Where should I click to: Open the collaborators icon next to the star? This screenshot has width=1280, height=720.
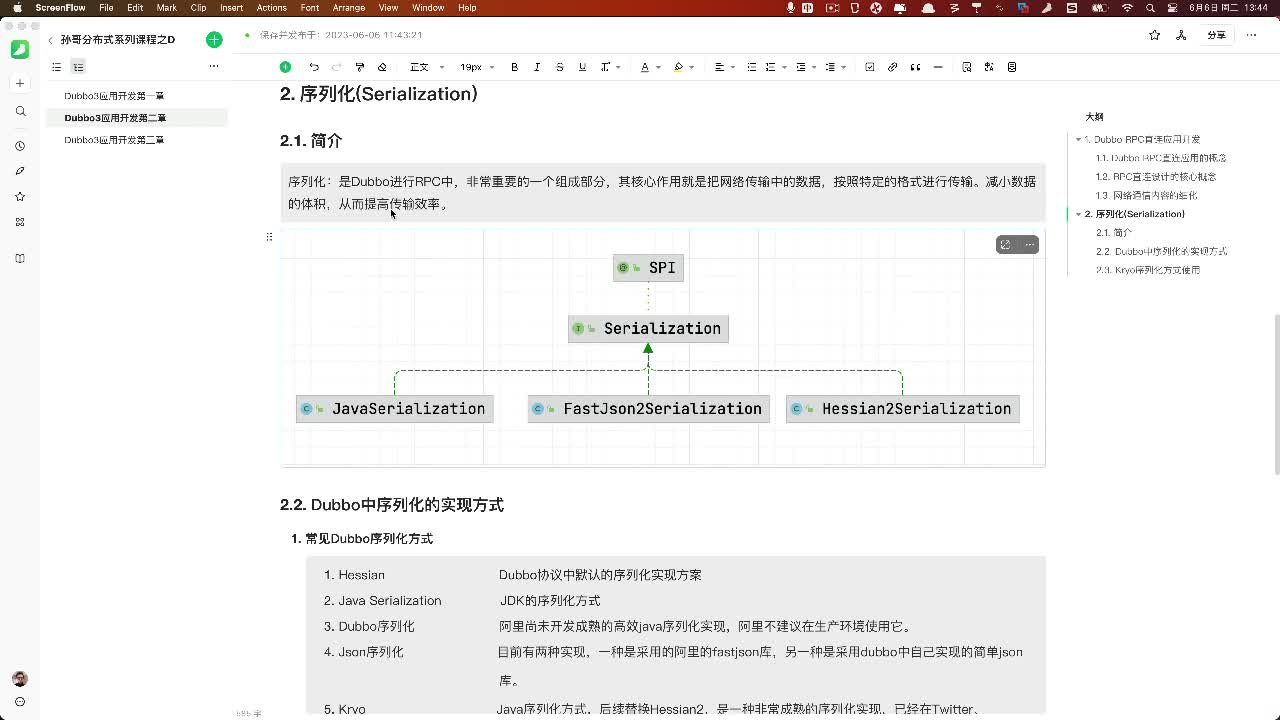[x=1181, y=35]
